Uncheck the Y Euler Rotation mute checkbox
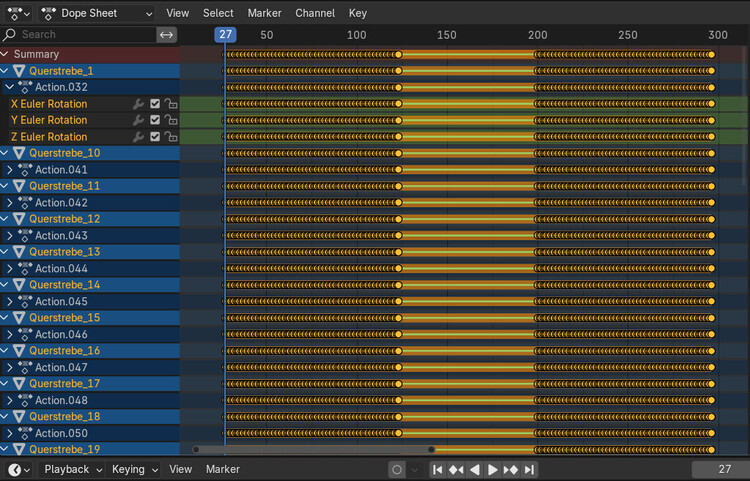Screen dimensions: 750x481 click(155, 120)
